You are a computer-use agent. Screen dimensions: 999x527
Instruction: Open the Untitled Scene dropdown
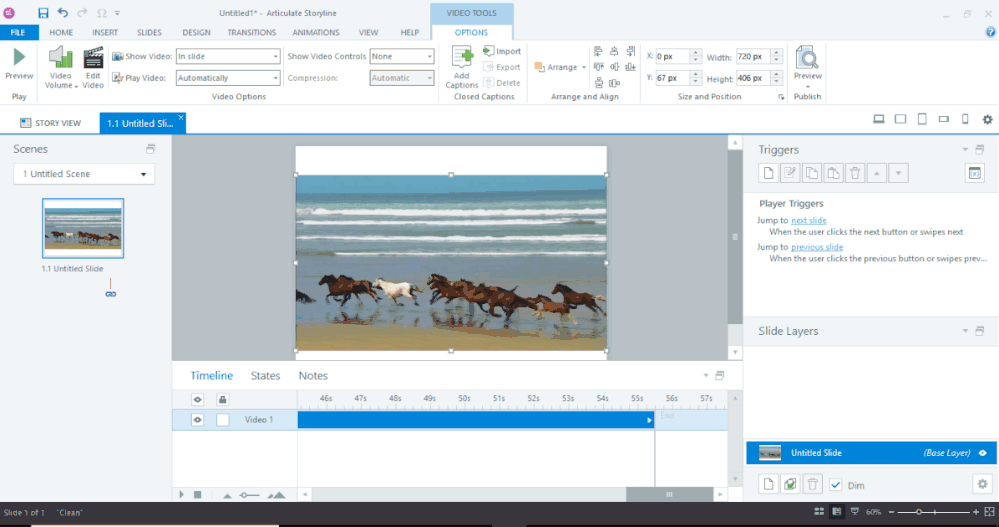tap(84, 174)
